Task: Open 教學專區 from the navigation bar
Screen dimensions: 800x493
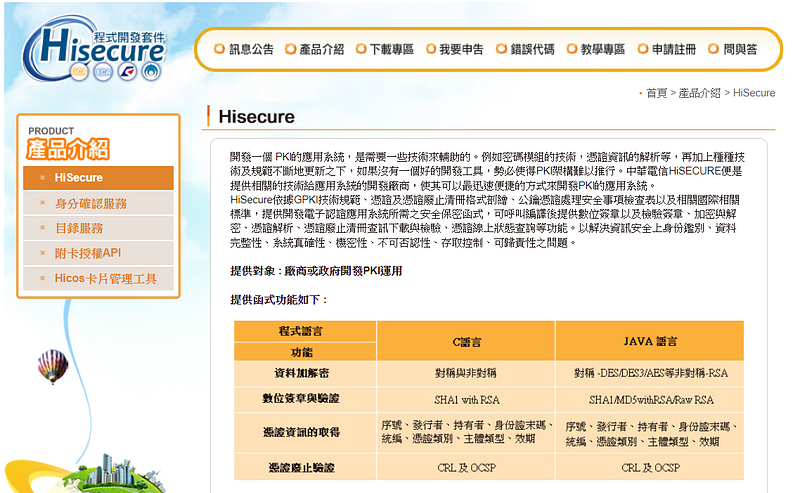Action: pyautogui.click(x=596, y=49)
